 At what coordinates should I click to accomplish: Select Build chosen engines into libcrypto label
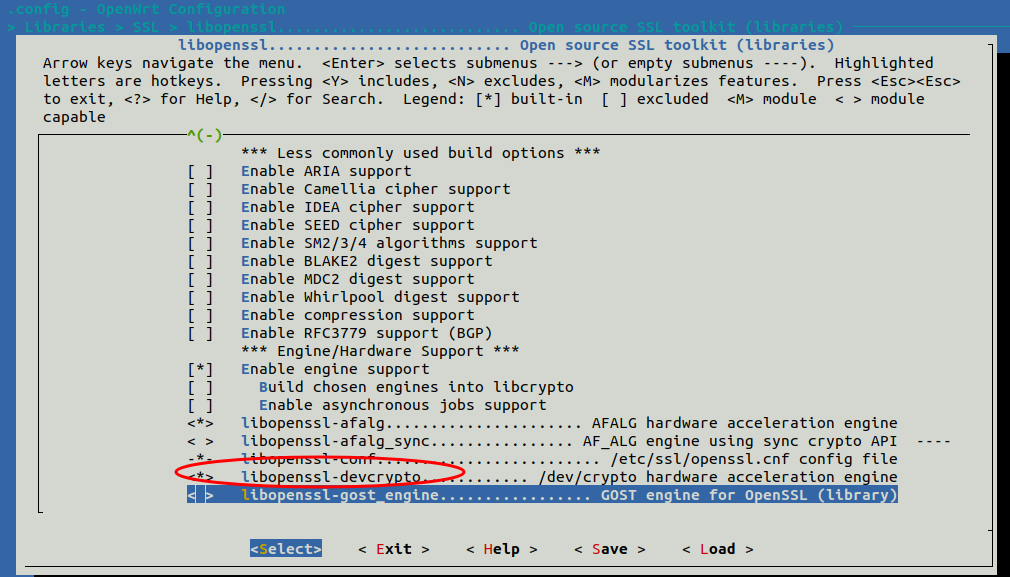pyautogui.click(x=416, y=388)
